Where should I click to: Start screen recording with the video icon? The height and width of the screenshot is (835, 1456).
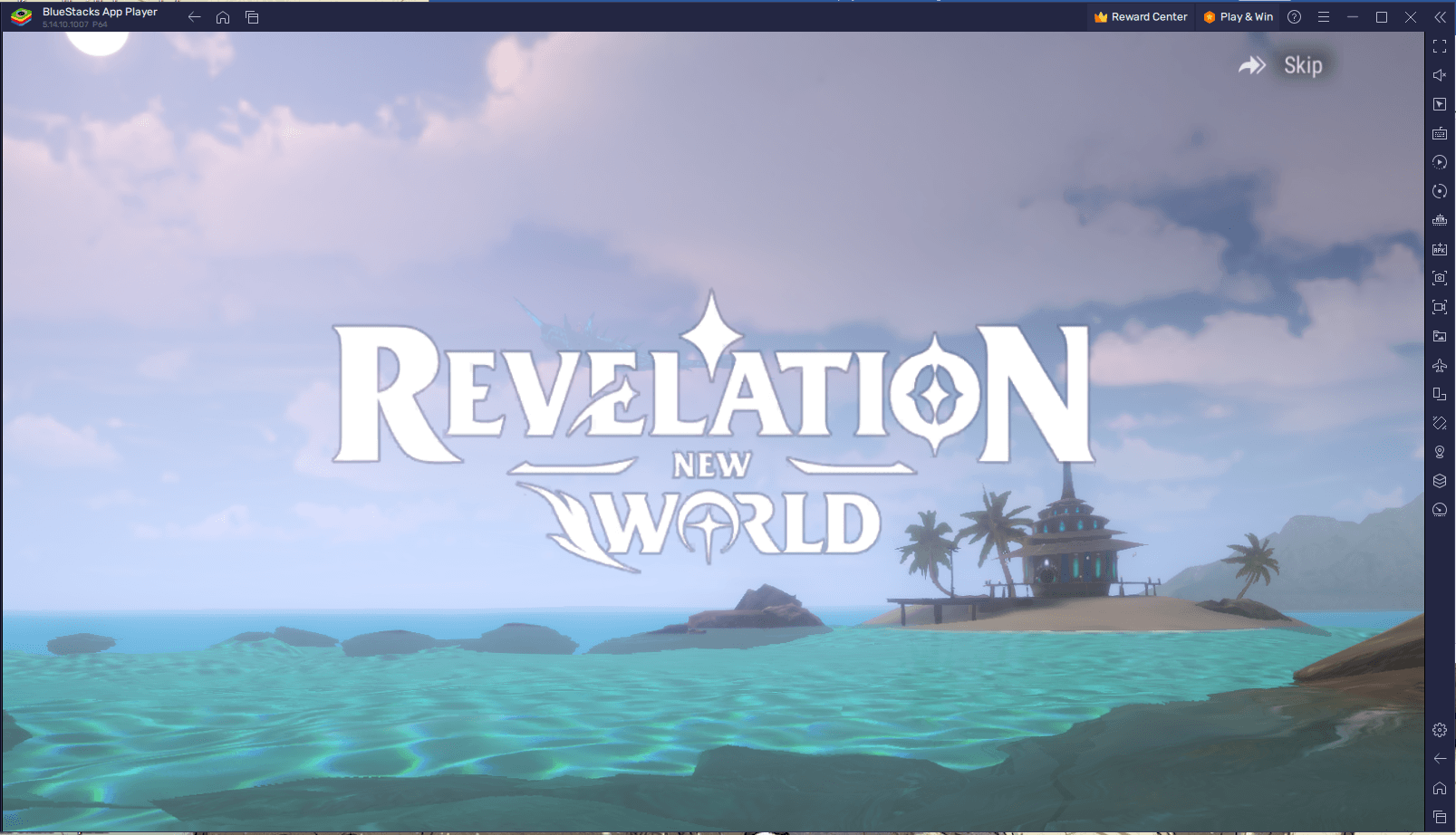pos(1440,307)
